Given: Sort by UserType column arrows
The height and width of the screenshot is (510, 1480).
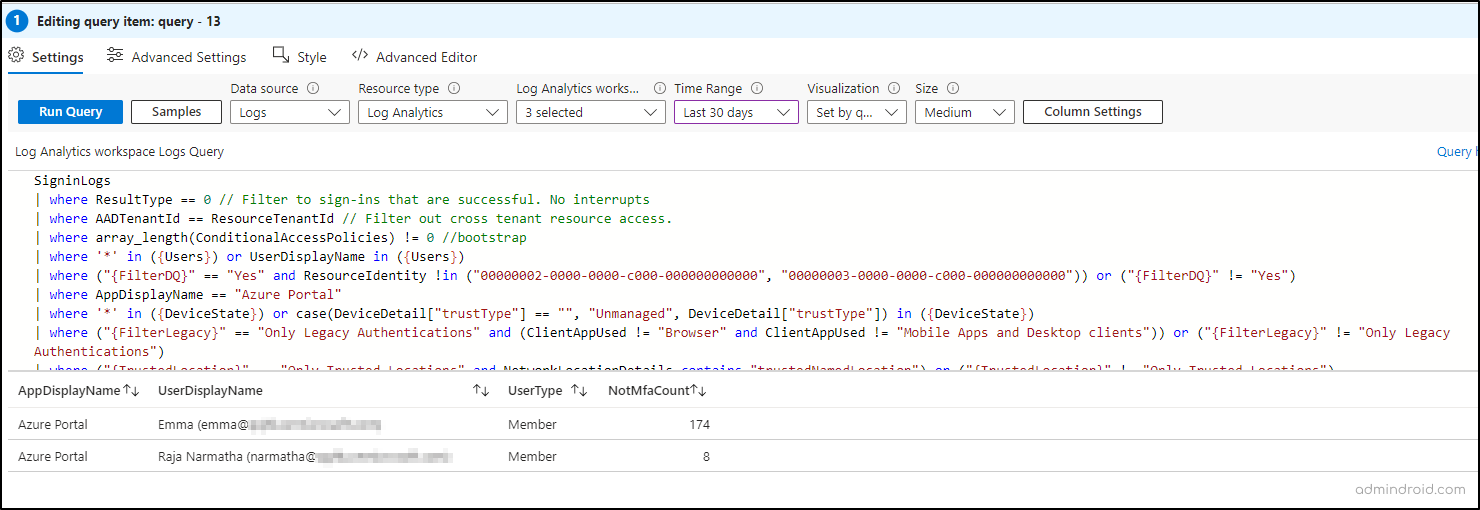Looking at the screenshot, I should (579, 390).
